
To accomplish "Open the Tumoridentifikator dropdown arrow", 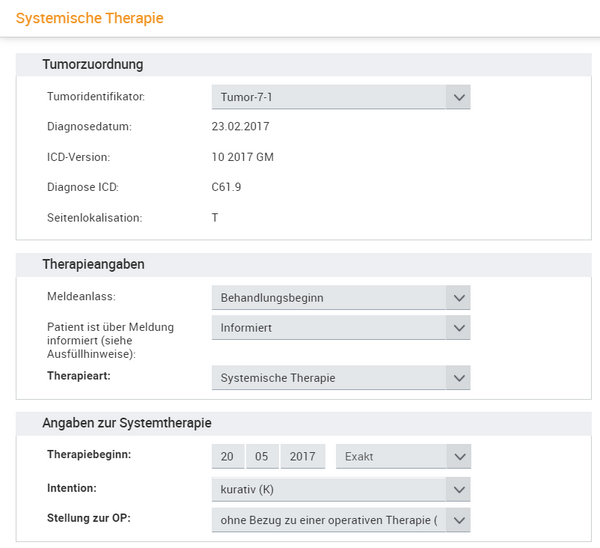I will click(458, 97).
